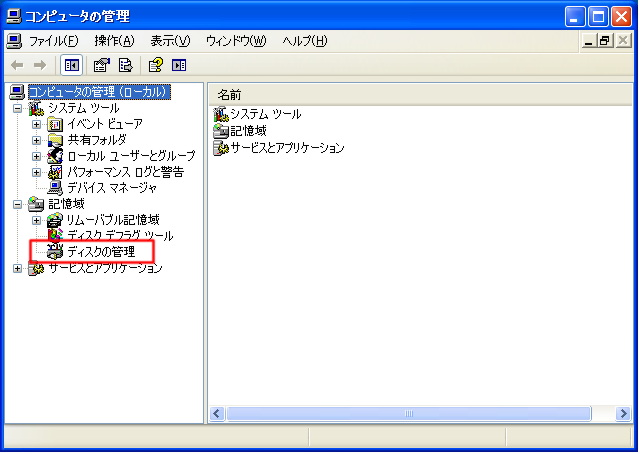Expand サービスとアプリケーション tree node
This screenshot has height=454, width=640.
coord(17,269)
